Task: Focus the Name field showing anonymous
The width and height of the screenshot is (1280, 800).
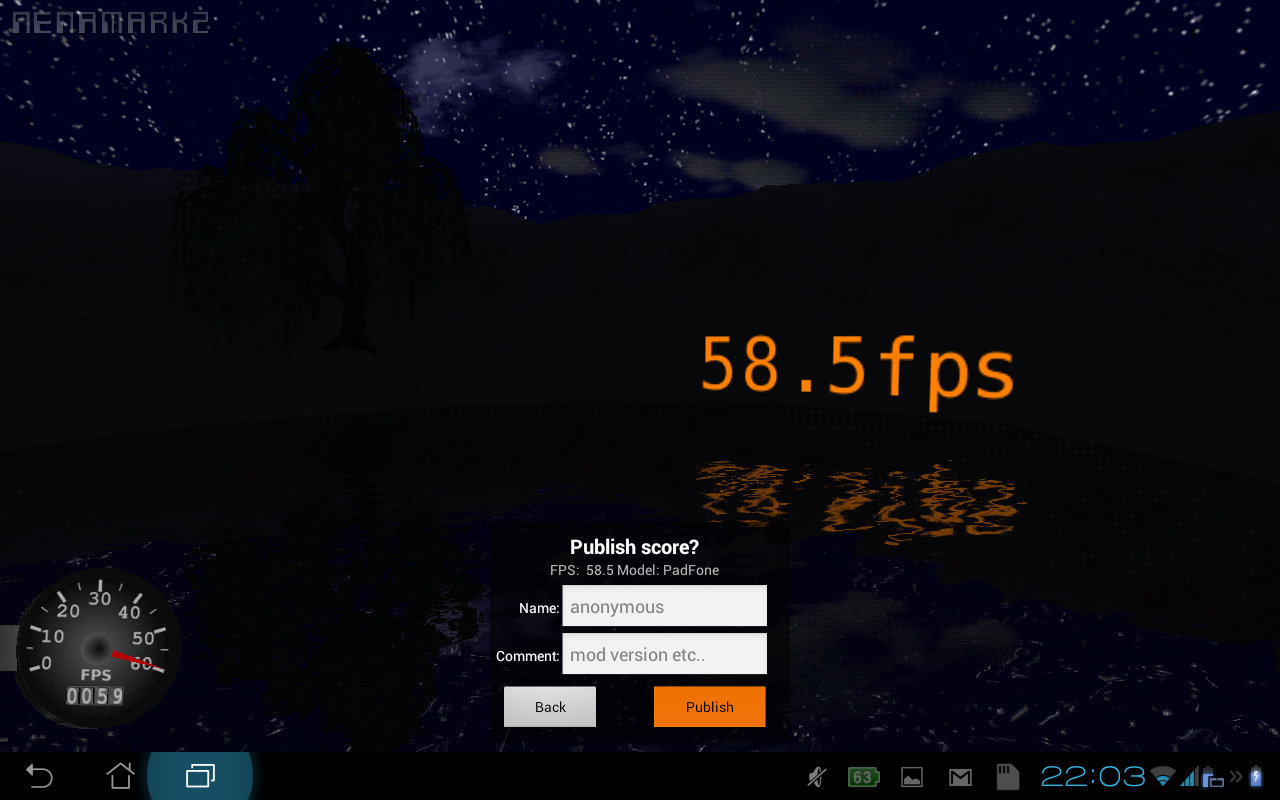Action: point(664,606)
